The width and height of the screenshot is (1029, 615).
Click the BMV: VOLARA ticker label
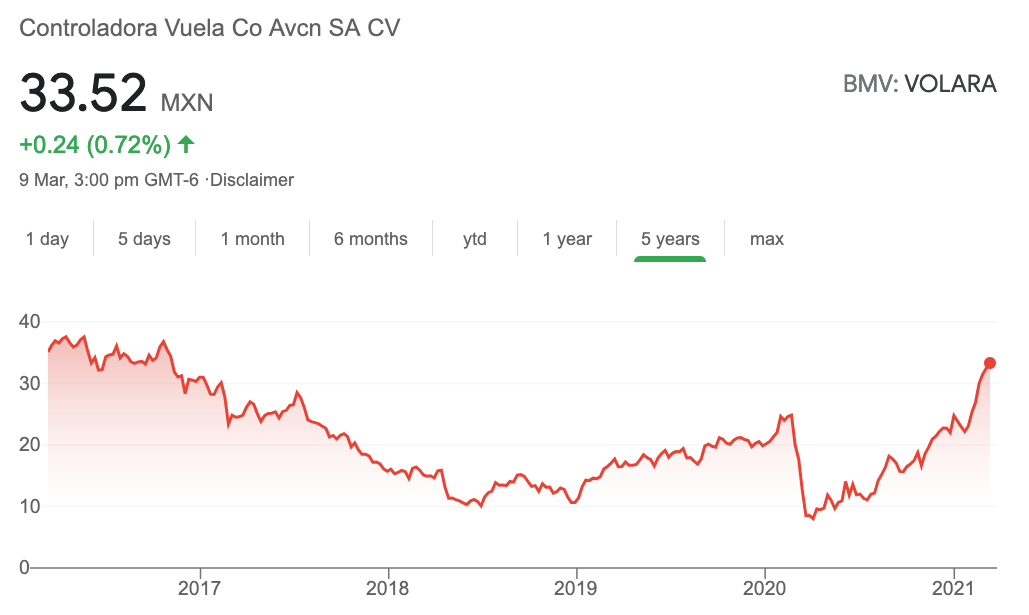[920, 84]
